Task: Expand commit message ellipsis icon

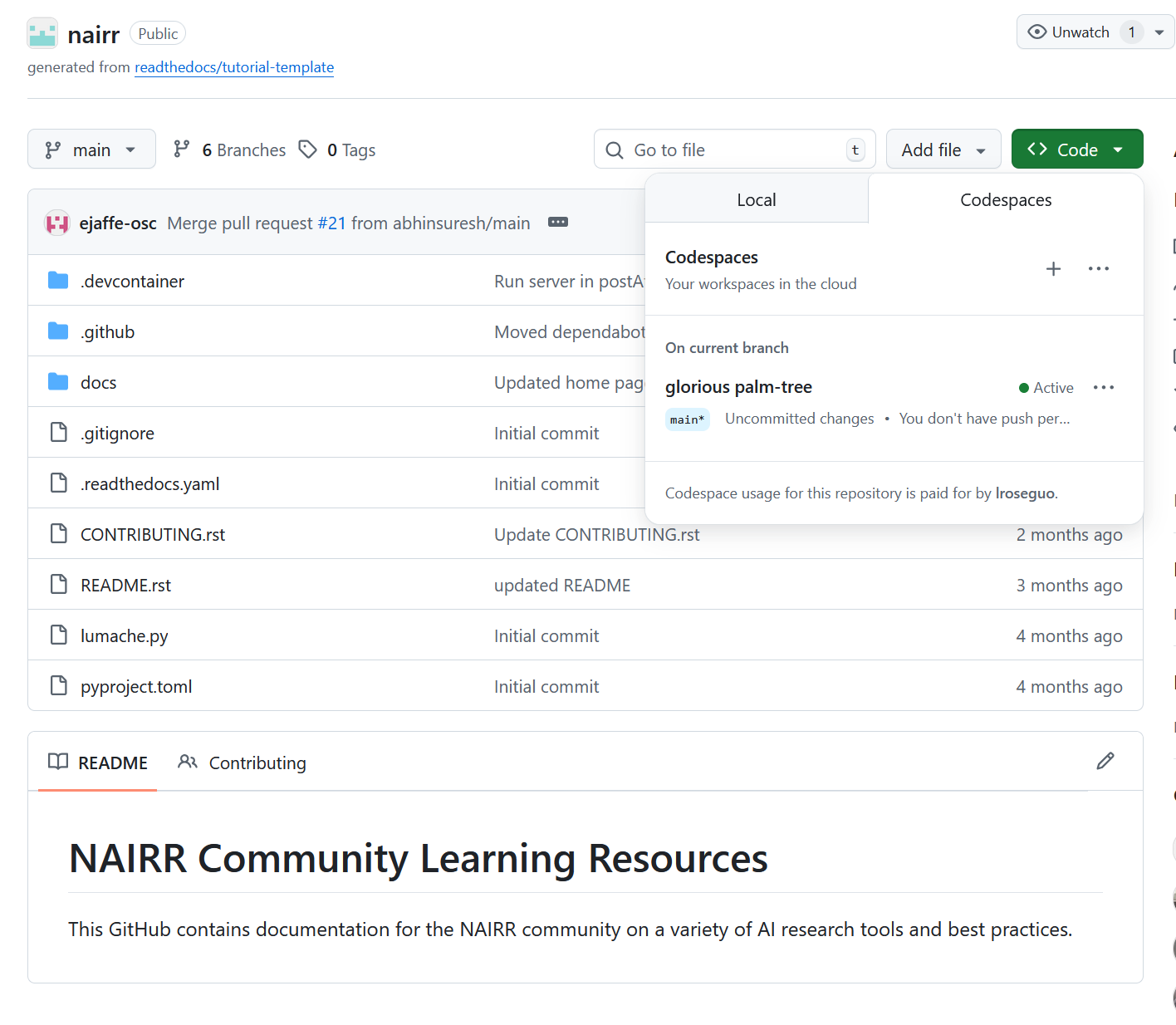Action: [558, 222]
